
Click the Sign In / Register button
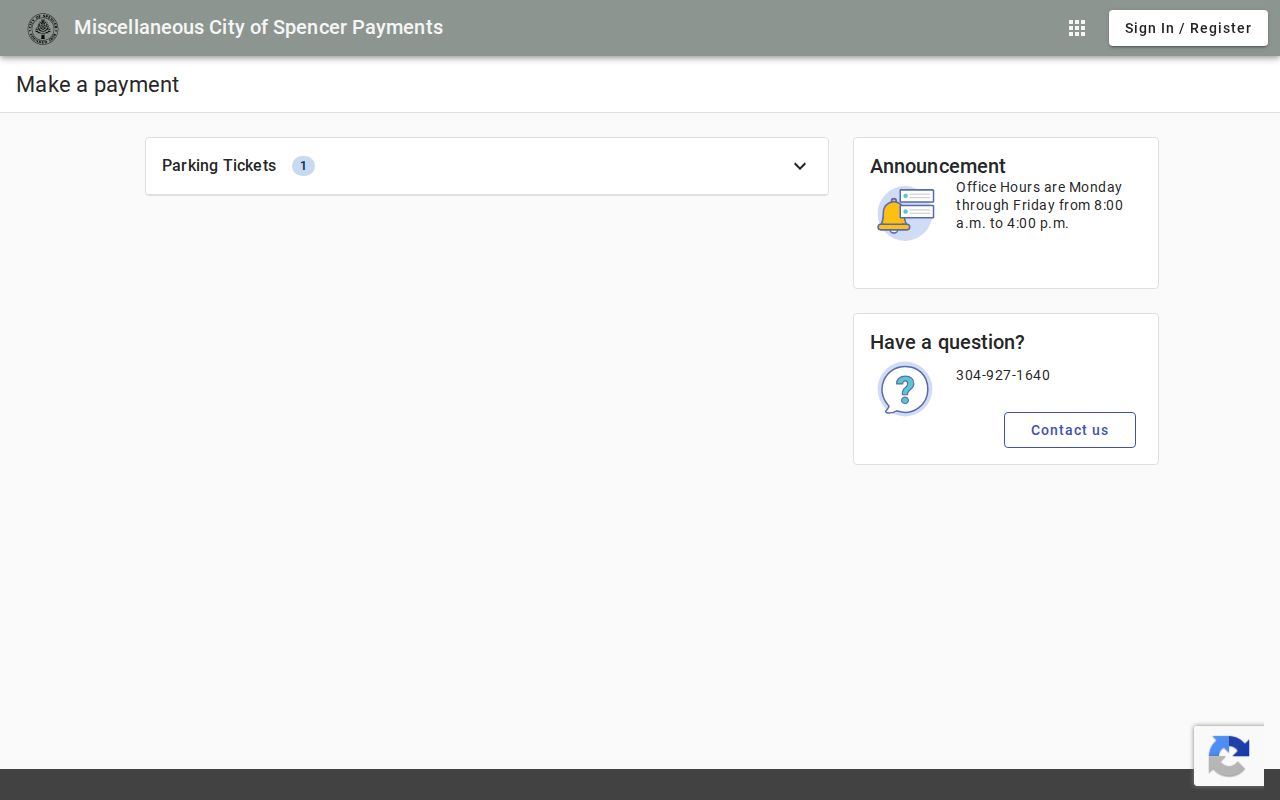point(1188,28)
